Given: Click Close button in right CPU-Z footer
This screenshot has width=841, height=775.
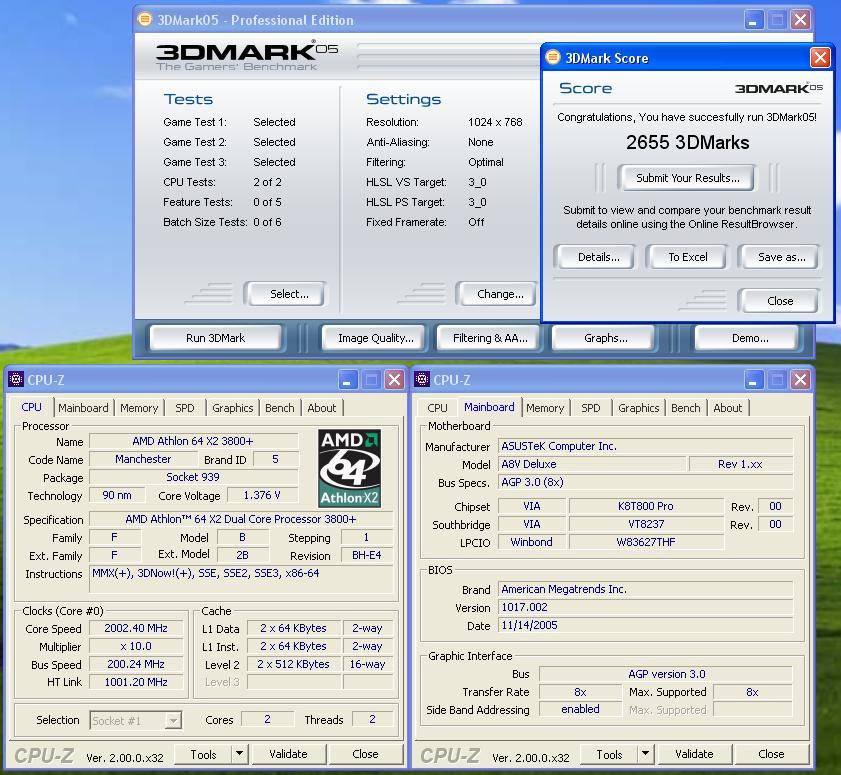Looking at the screenshot, I should (x=771, y=754).
